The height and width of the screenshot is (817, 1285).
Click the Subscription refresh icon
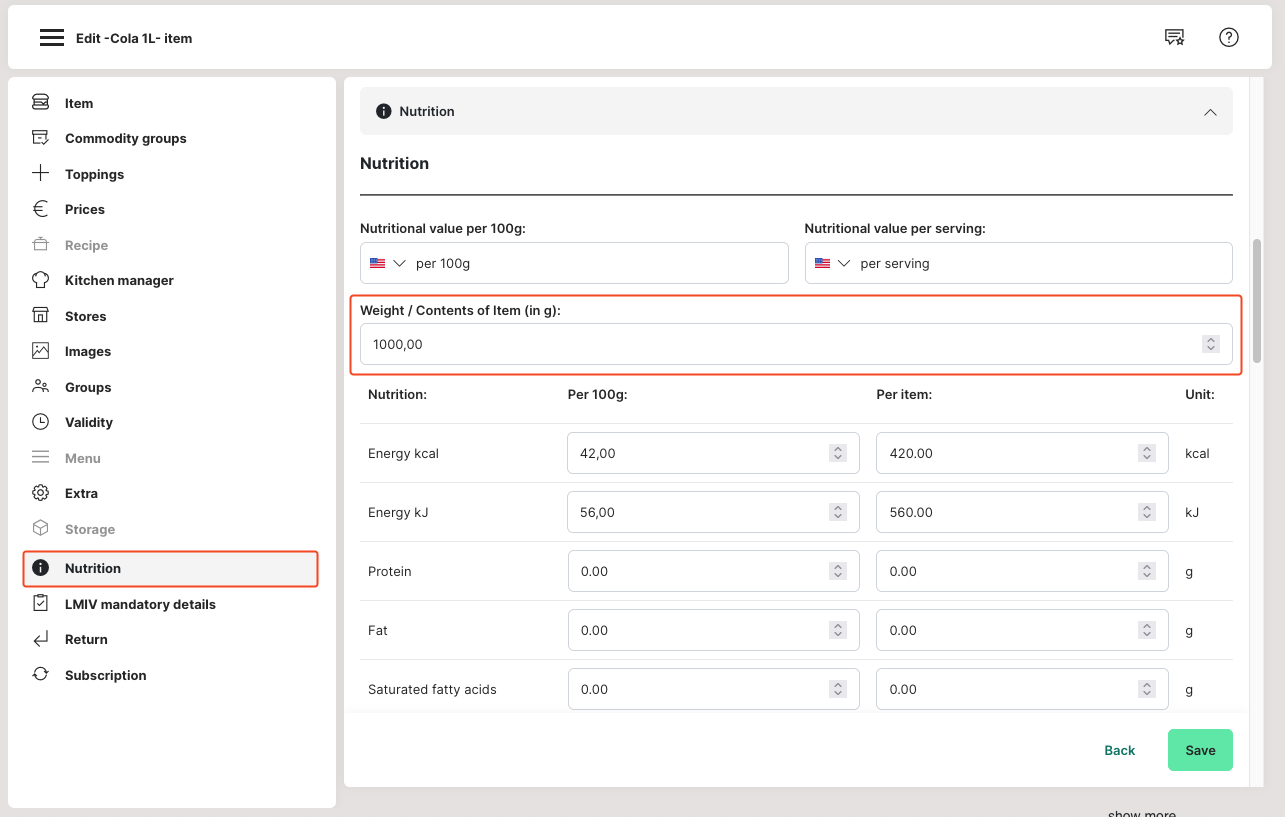tap(40, 675)
